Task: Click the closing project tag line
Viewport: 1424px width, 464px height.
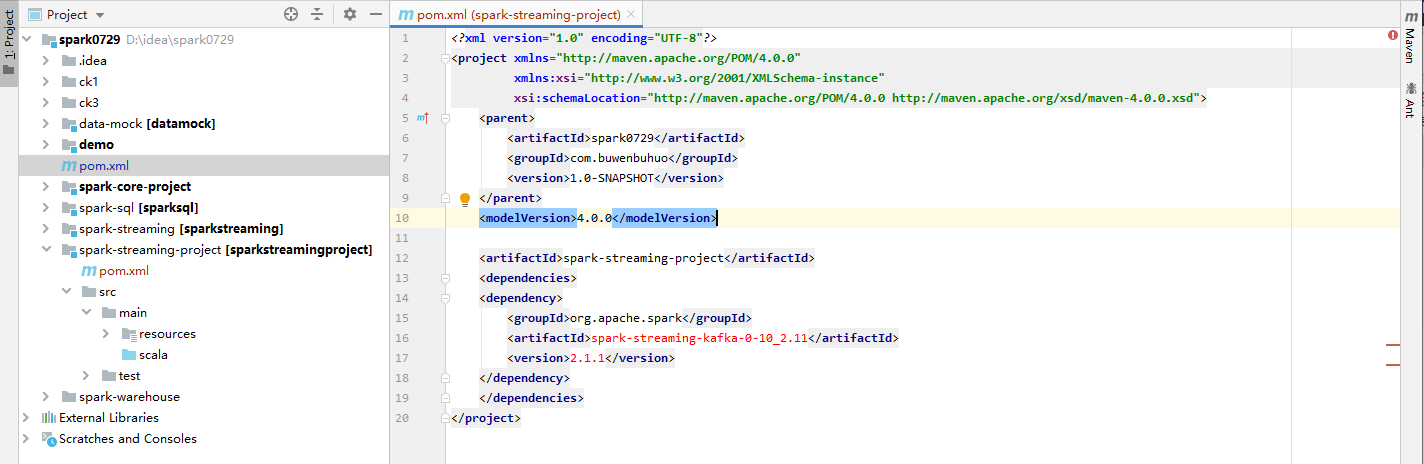Action: click(486, 418)
